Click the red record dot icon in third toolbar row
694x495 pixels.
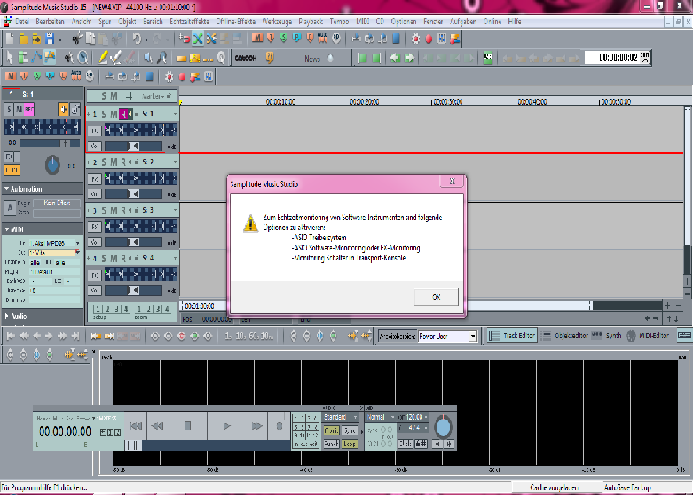(182, 77)
